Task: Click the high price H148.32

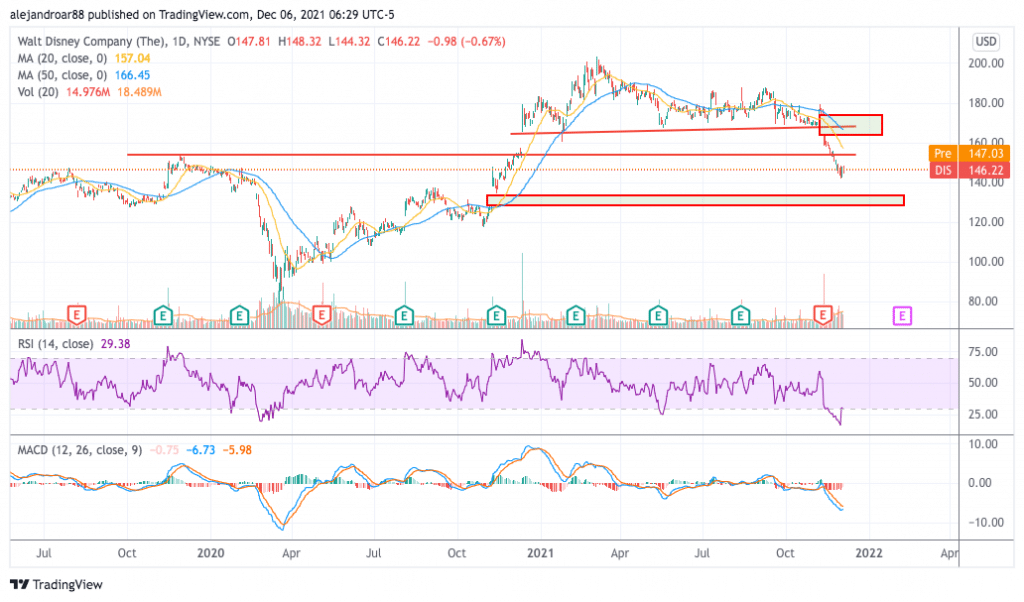Action: [x=300, y=41]
